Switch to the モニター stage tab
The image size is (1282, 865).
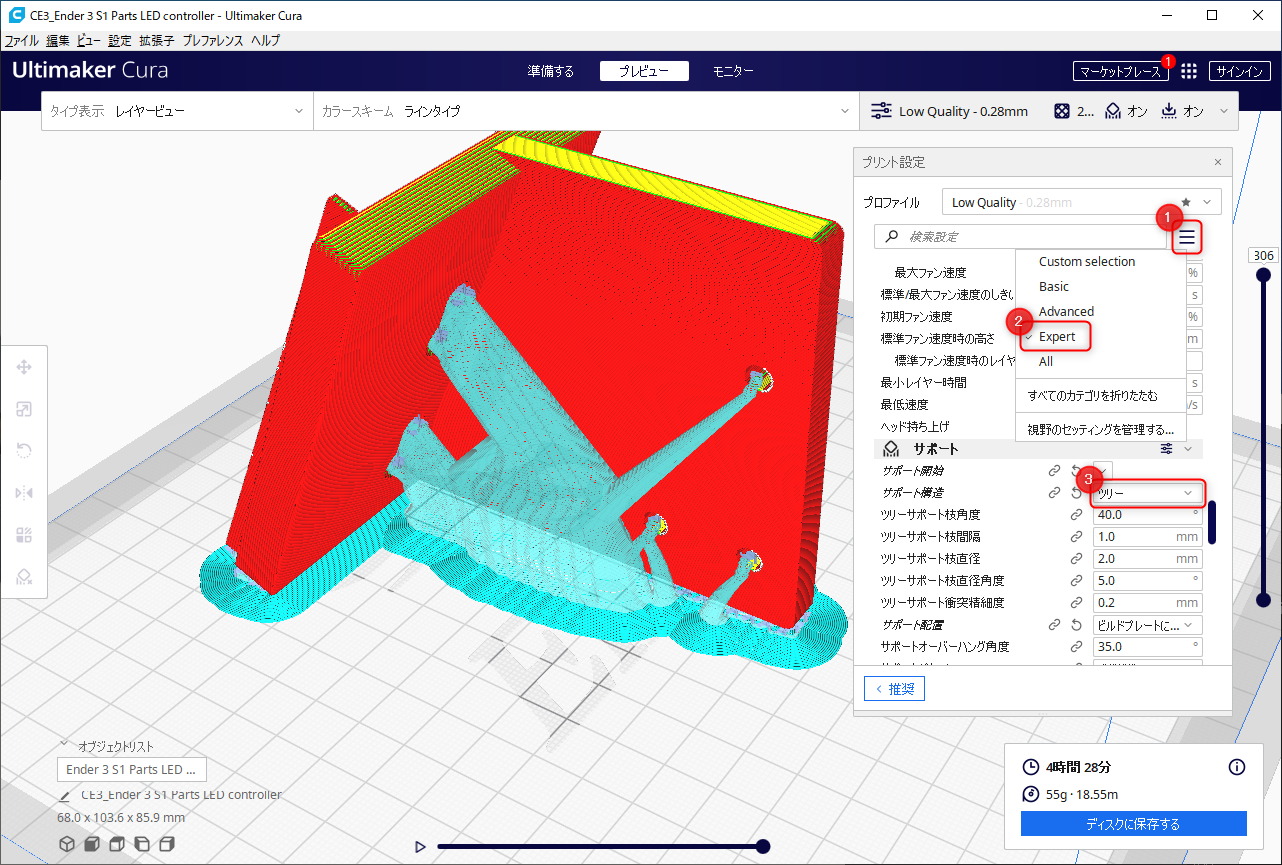tap(733, 71)
